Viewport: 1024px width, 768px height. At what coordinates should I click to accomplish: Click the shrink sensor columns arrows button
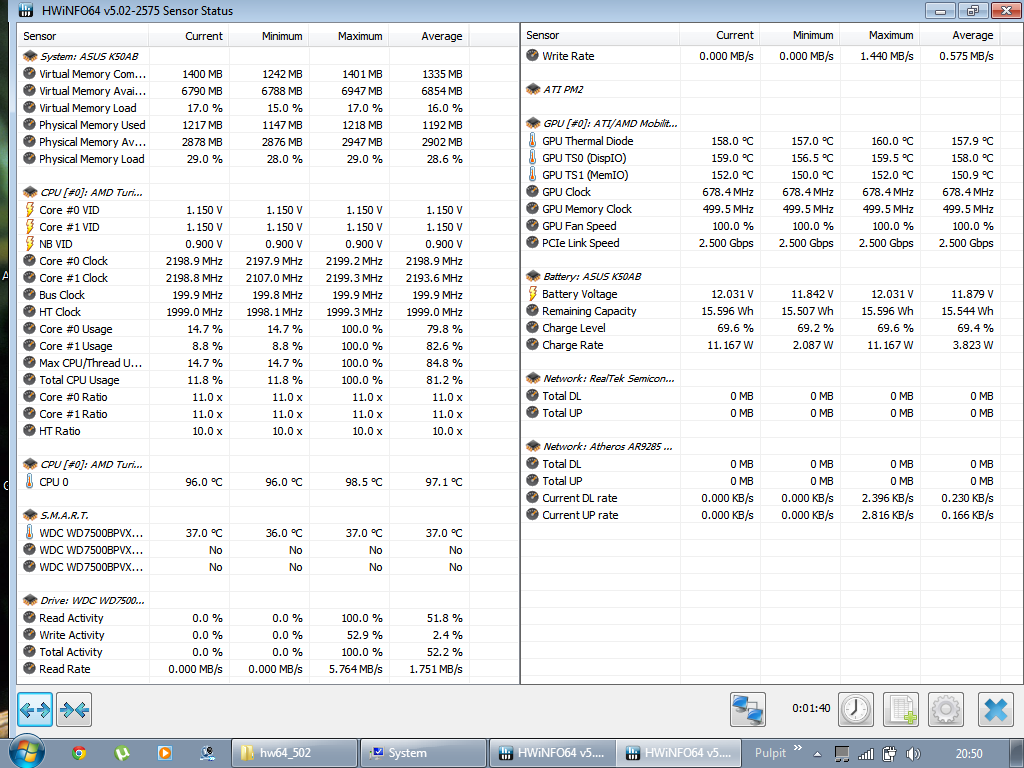pyautogui.click(x=74, y=709)
